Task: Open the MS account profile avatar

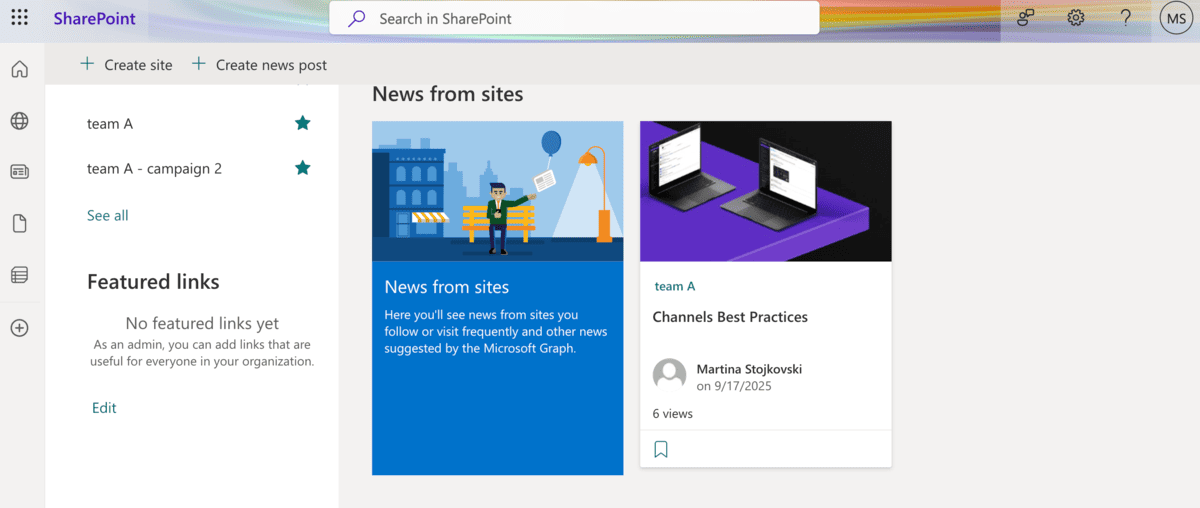Action: (1176, 18)
